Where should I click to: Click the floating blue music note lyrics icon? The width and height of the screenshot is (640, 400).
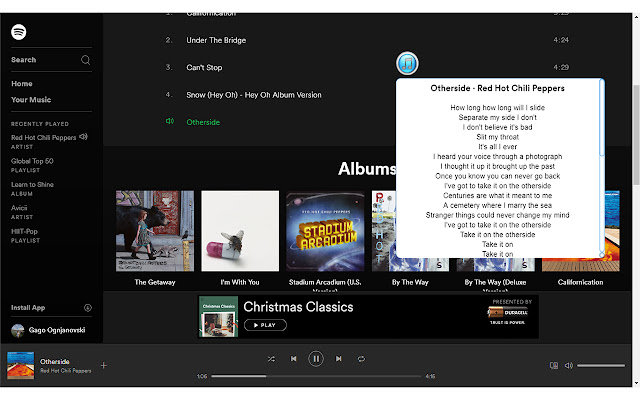(407, 63)
